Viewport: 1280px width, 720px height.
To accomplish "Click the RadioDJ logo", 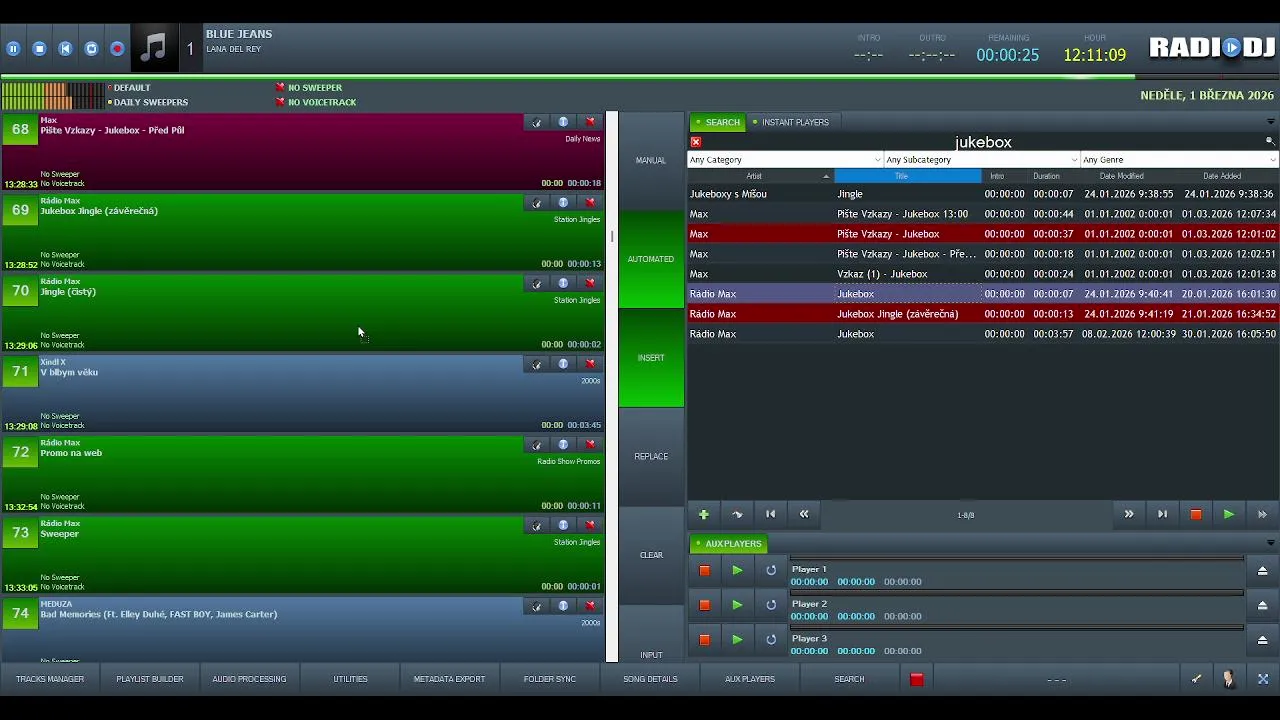I will click(1212, 47).
